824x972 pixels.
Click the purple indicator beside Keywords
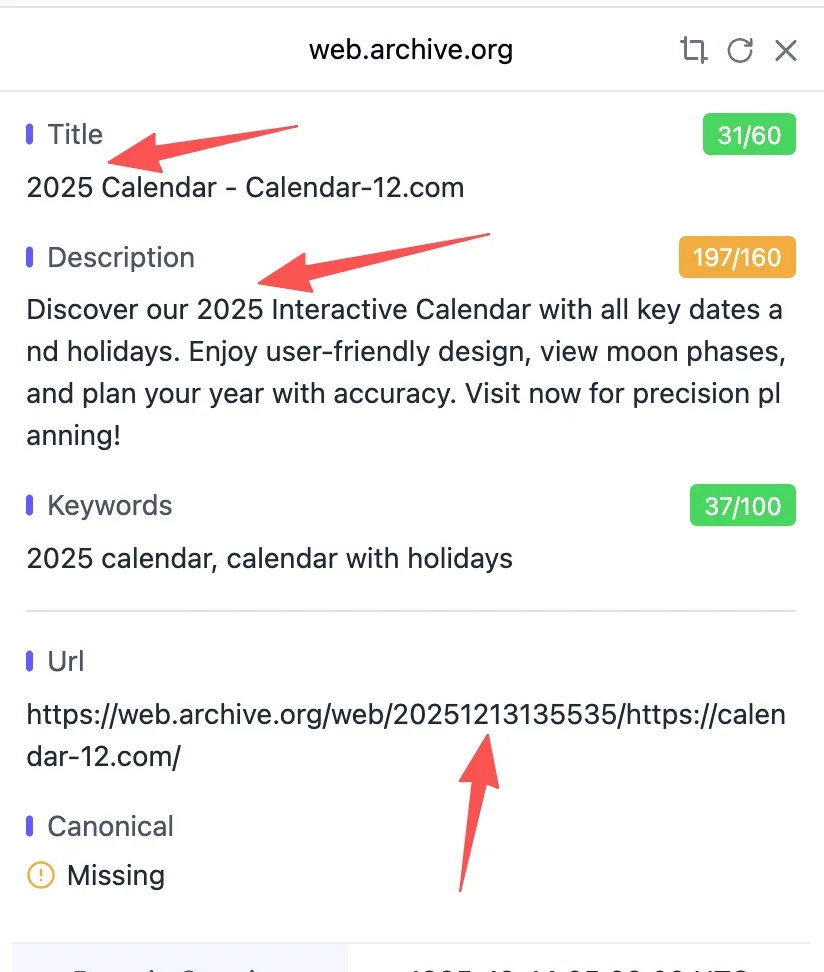(31, 505)
